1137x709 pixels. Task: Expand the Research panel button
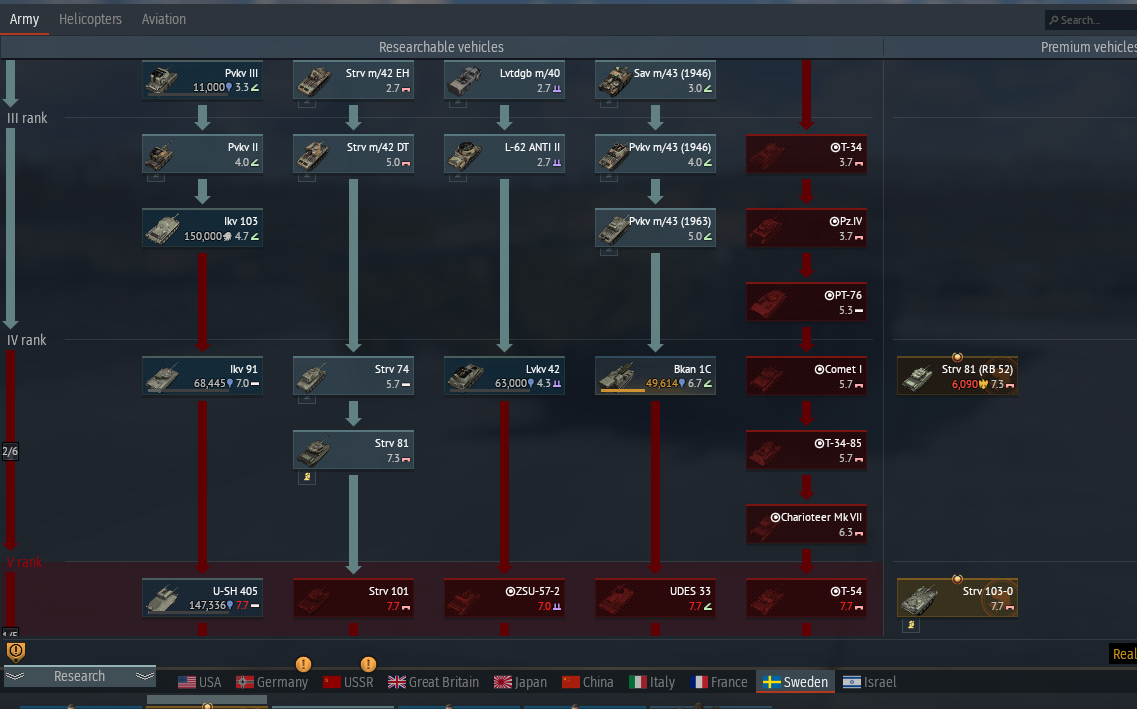[x=79, y=676]
